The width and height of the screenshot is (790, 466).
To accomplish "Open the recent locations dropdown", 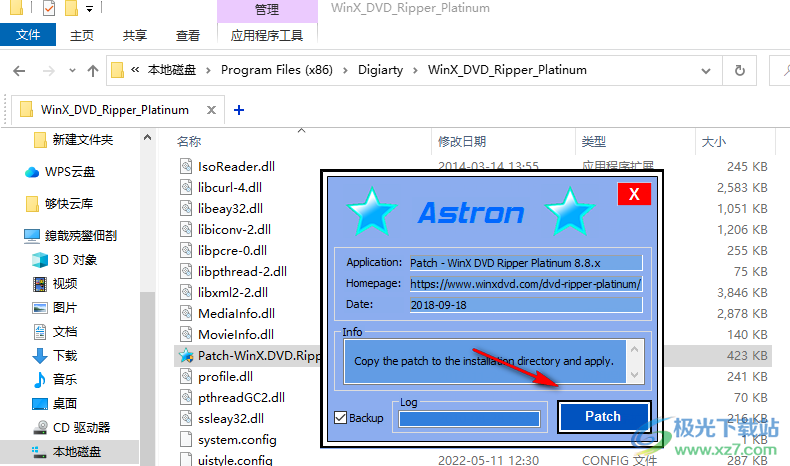I will coord(72,71).
